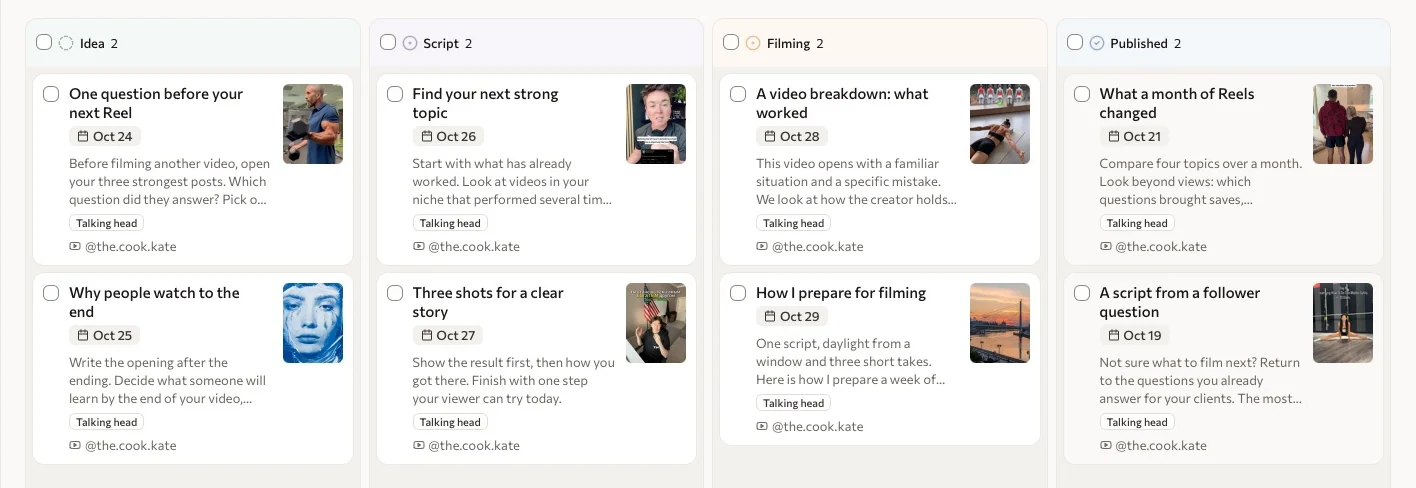Open the Oct 21 date chip

click(x=1135, y=136)
